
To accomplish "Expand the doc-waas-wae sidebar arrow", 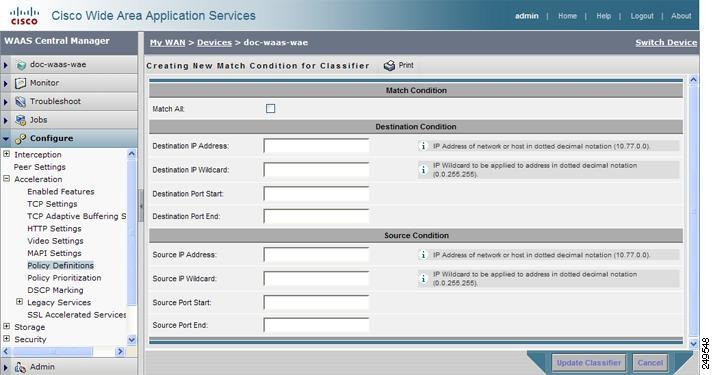I will click(6, 65).
